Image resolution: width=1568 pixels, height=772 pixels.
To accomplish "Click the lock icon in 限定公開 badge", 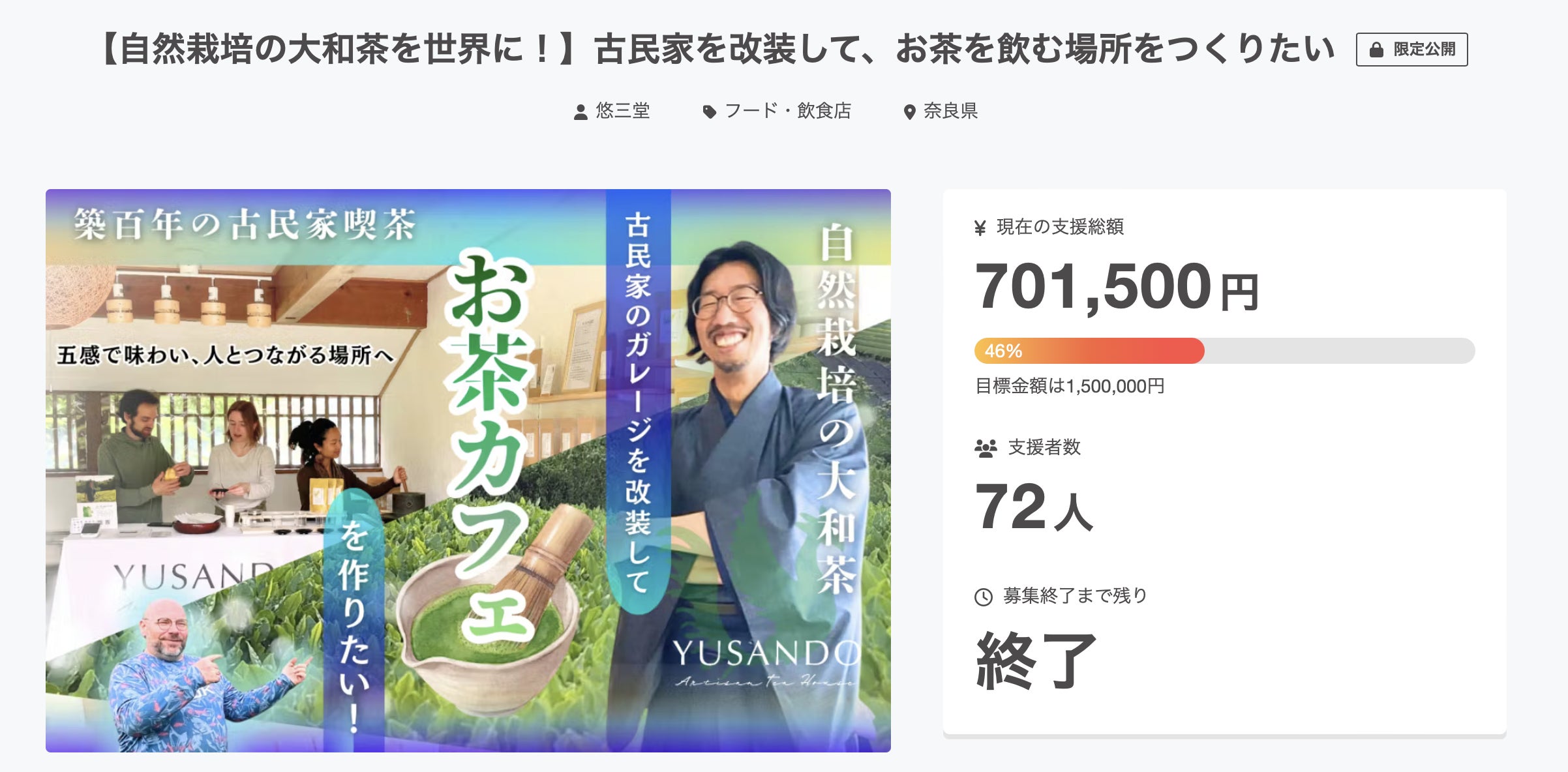I will pos(1376,50).
